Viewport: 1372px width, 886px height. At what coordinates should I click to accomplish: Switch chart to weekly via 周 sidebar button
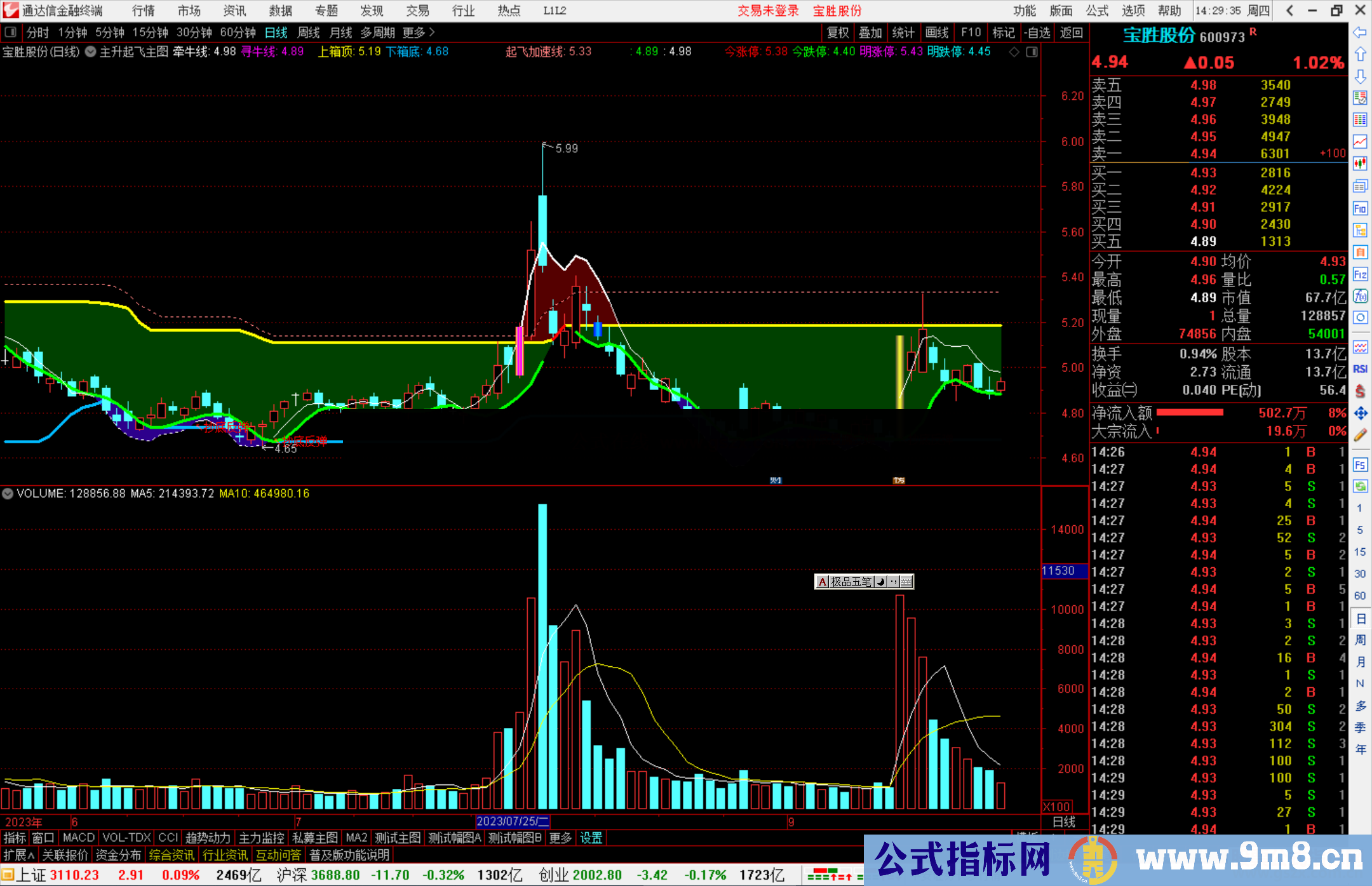[x=1360, y=640]
